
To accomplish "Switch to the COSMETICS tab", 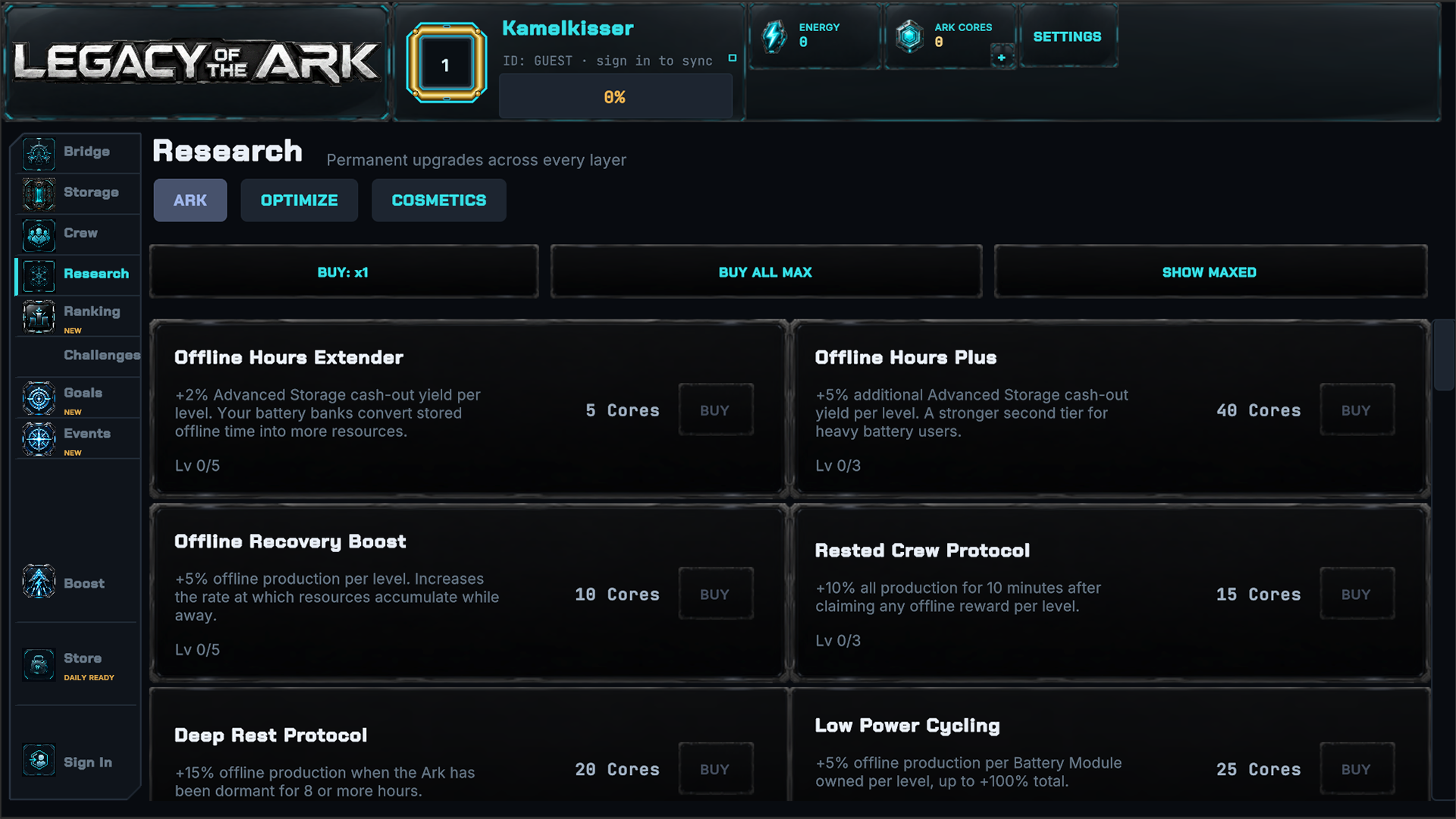I will tap(438, 200).
